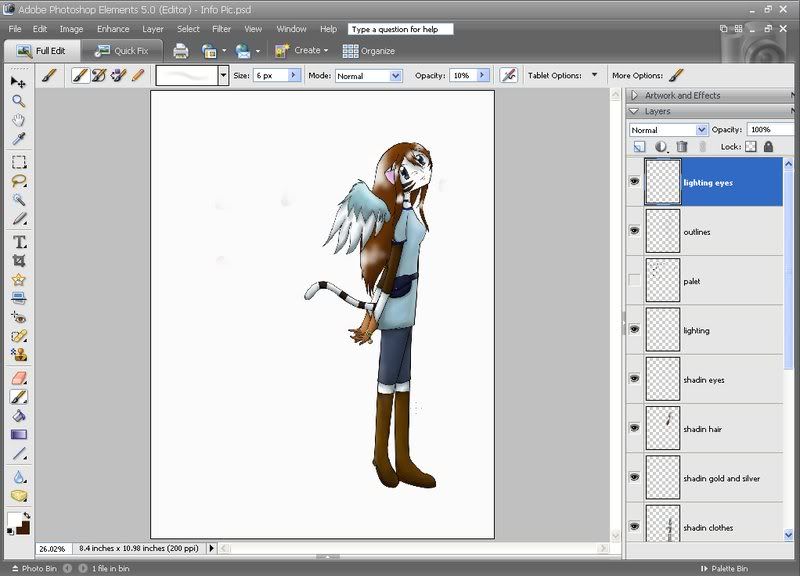Expand the Artwork and Effects panel
Screen dimensions: 800x576
coord(635,95)
